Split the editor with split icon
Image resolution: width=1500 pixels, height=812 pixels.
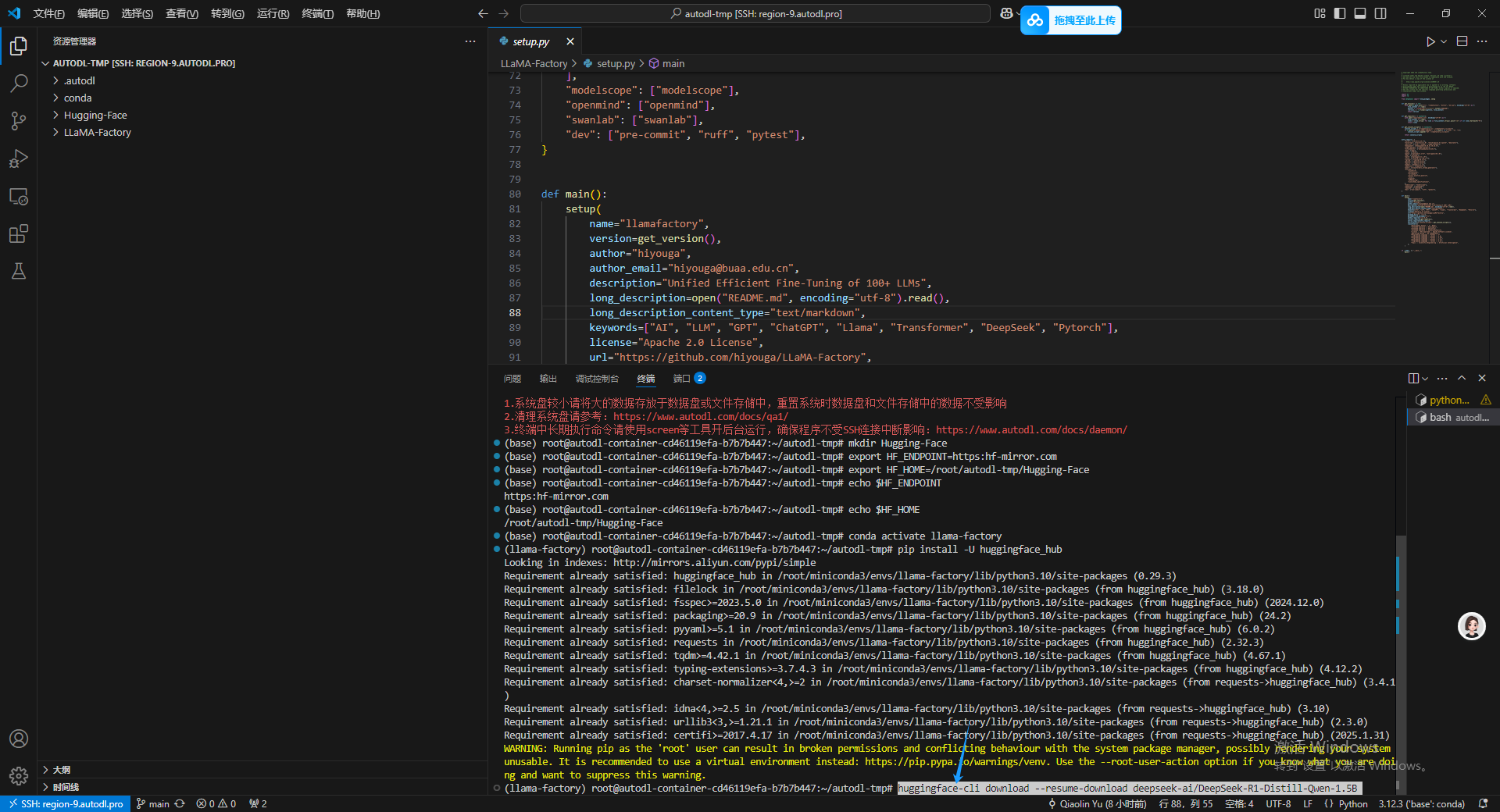pyautogui.click(x=1462, y=41)
